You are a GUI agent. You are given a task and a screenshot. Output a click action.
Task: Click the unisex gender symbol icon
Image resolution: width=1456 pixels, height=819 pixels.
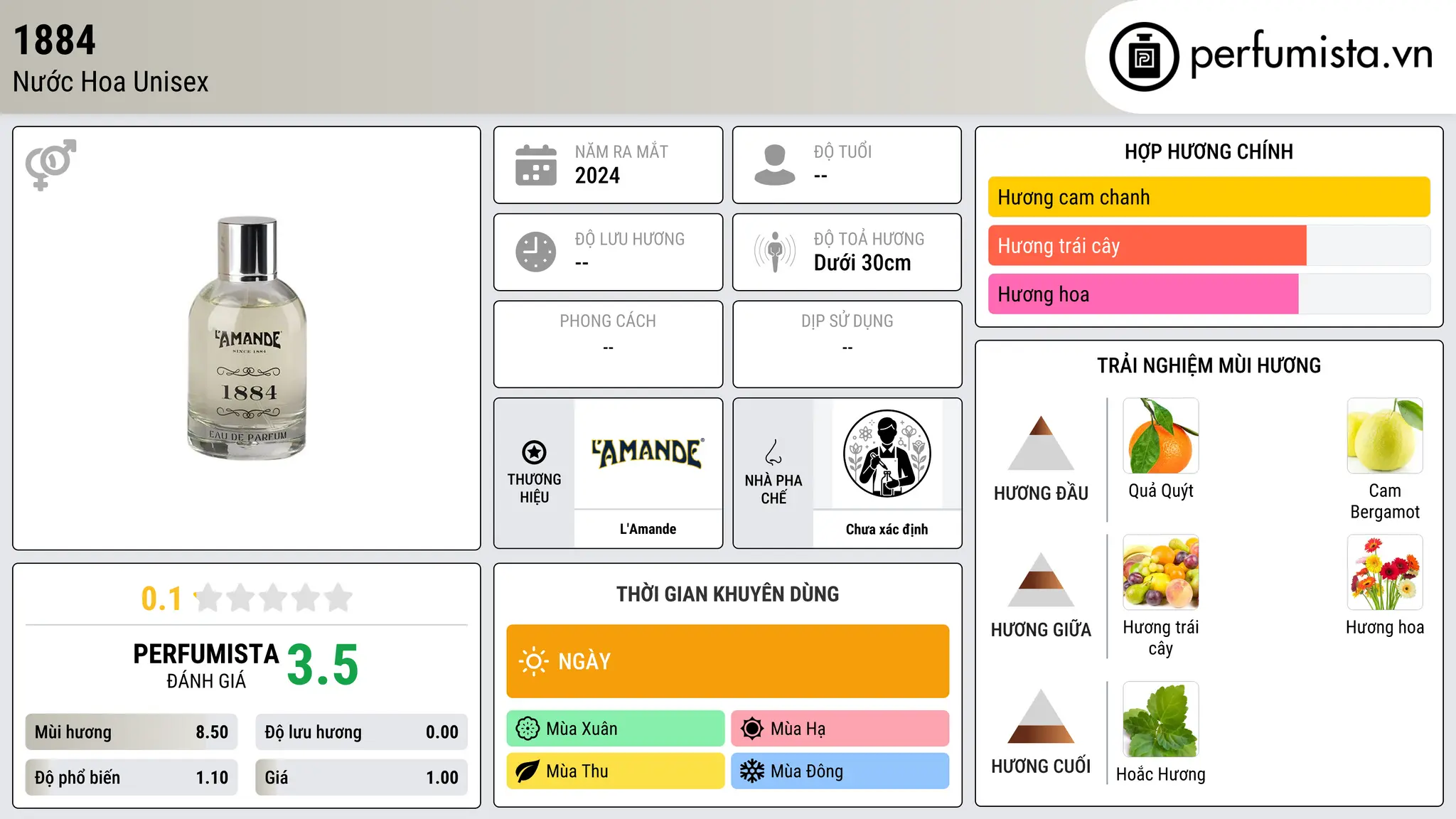(x=50, y=164)
